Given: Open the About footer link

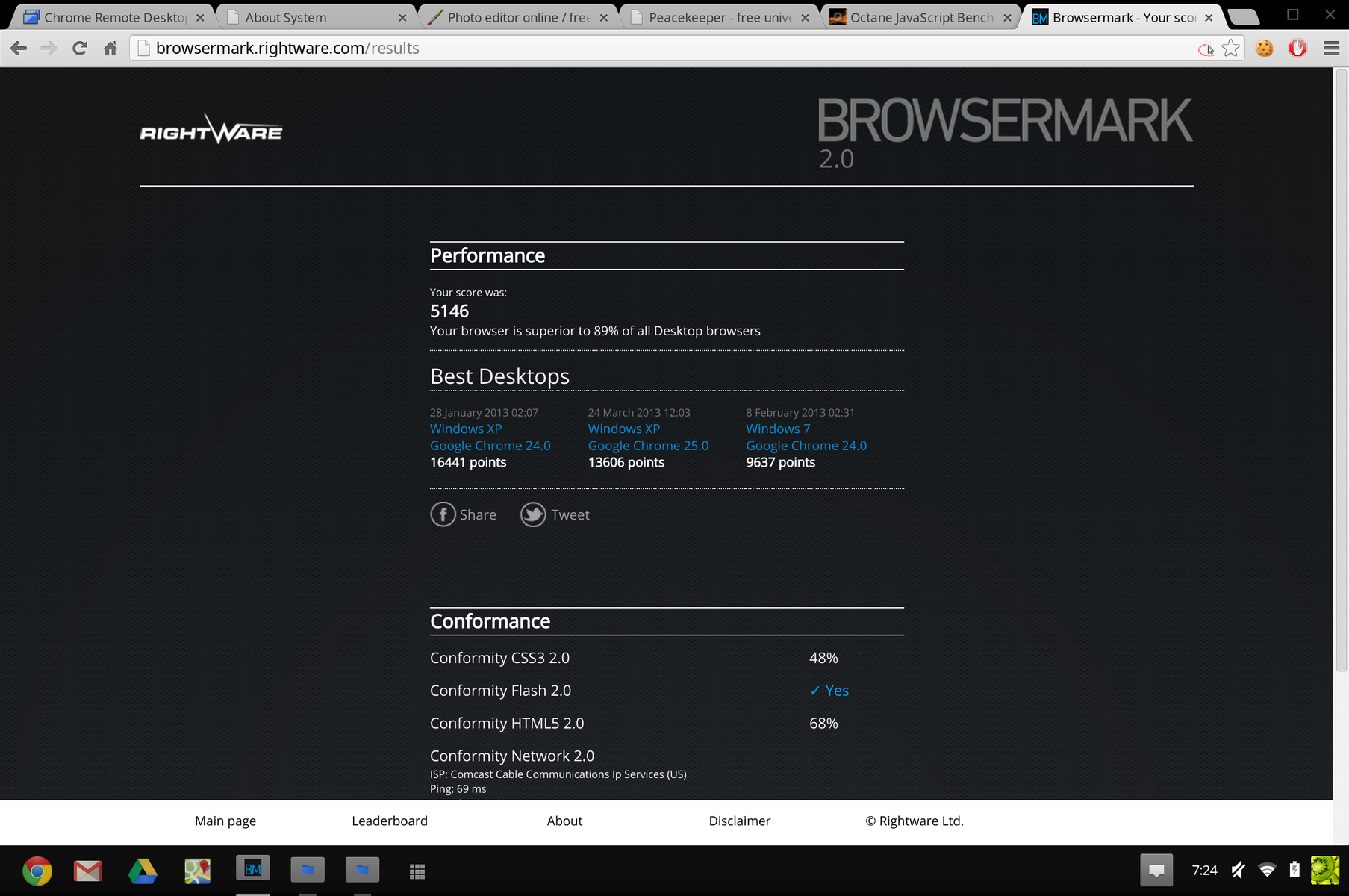Looking at the screenshot, I should 564,821.
